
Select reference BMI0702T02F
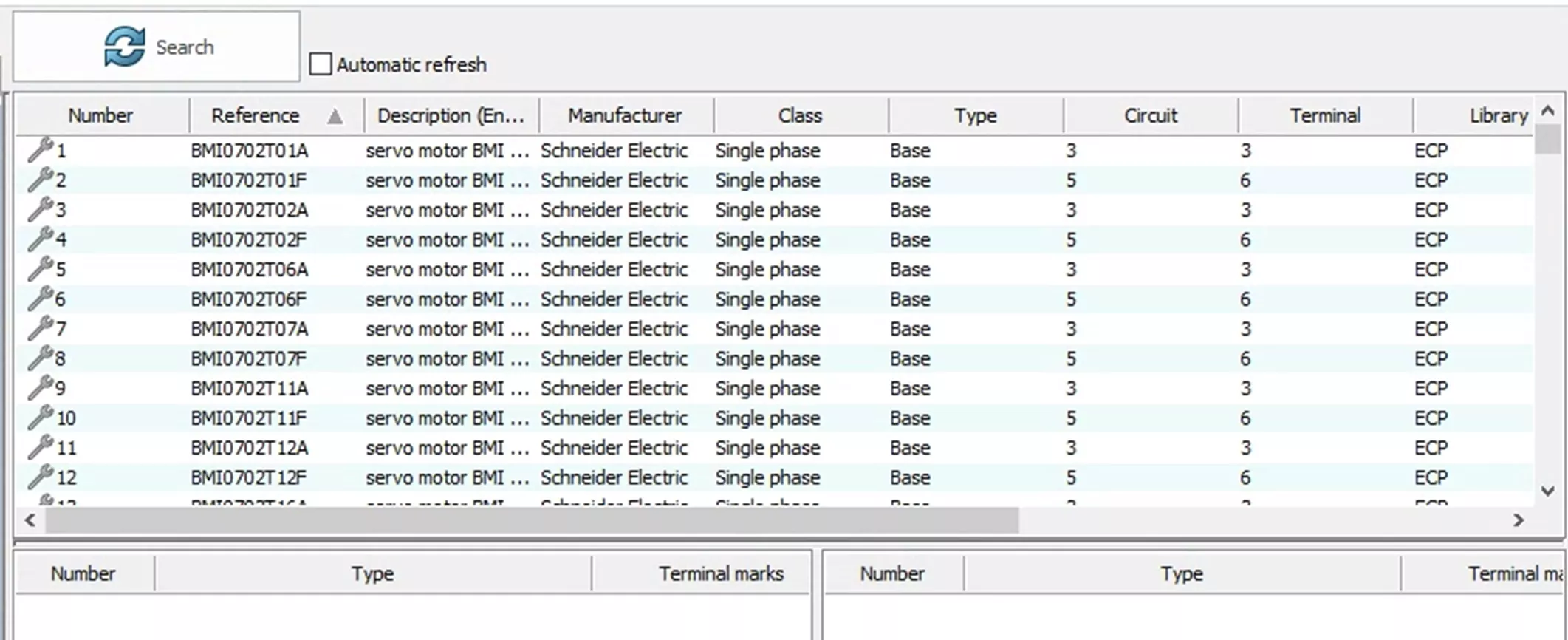coord(249,239)
